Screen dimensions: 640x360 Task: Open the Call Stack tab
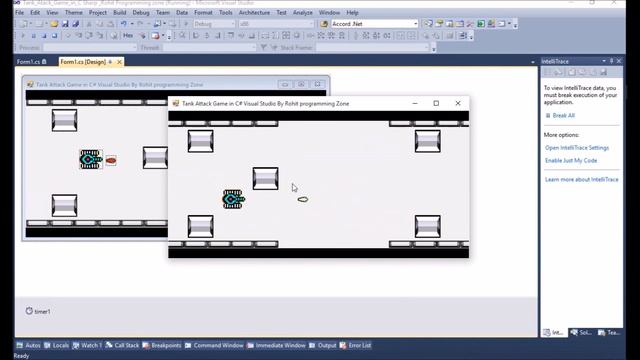point(122,345)
